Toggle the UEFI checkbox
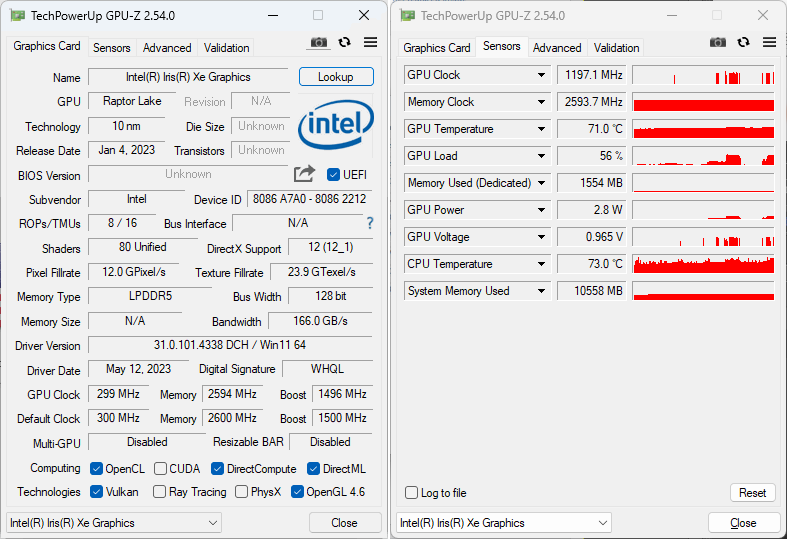This screenshot has height=539, width=787. pos(333,175)
